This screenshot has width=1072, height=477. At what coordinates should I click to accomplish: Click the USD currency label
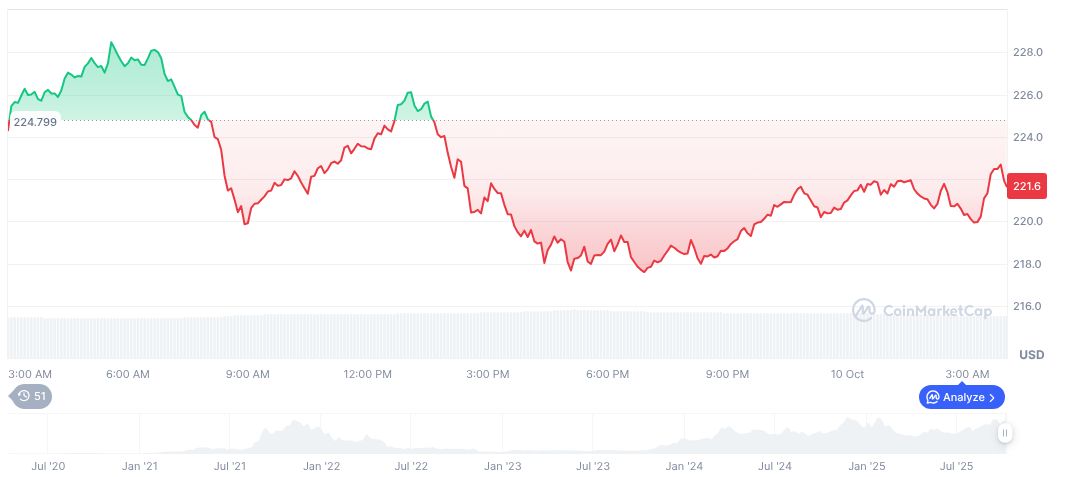1031,355
